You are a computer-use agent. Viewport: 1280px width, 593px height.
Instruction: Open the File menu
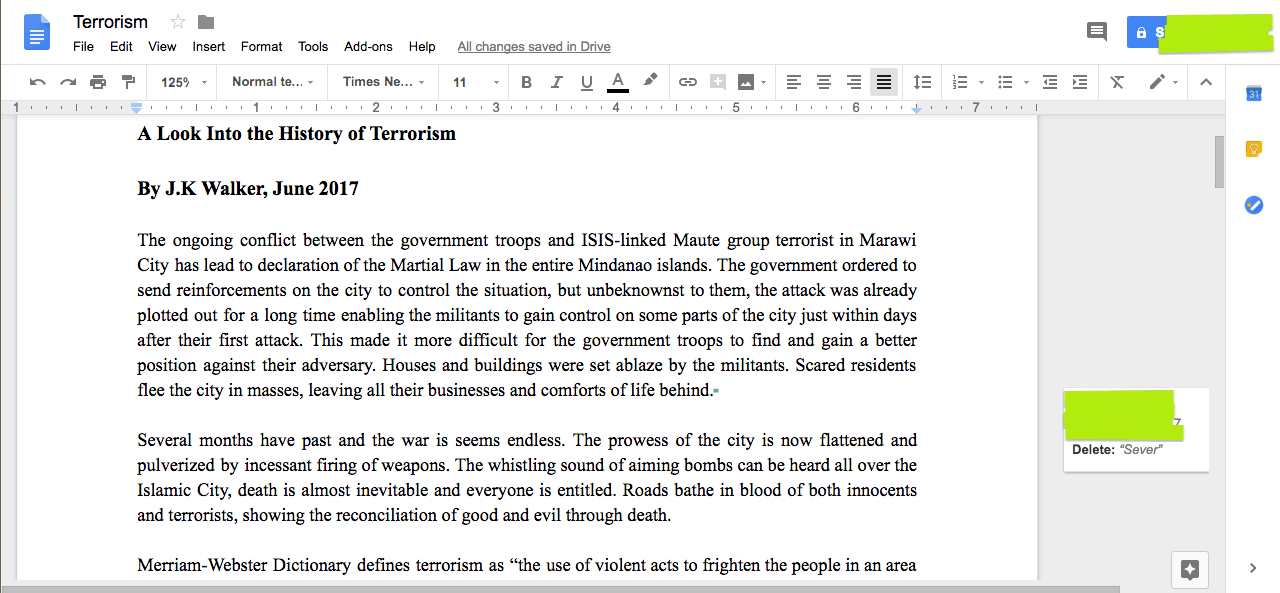click(84, 46)
